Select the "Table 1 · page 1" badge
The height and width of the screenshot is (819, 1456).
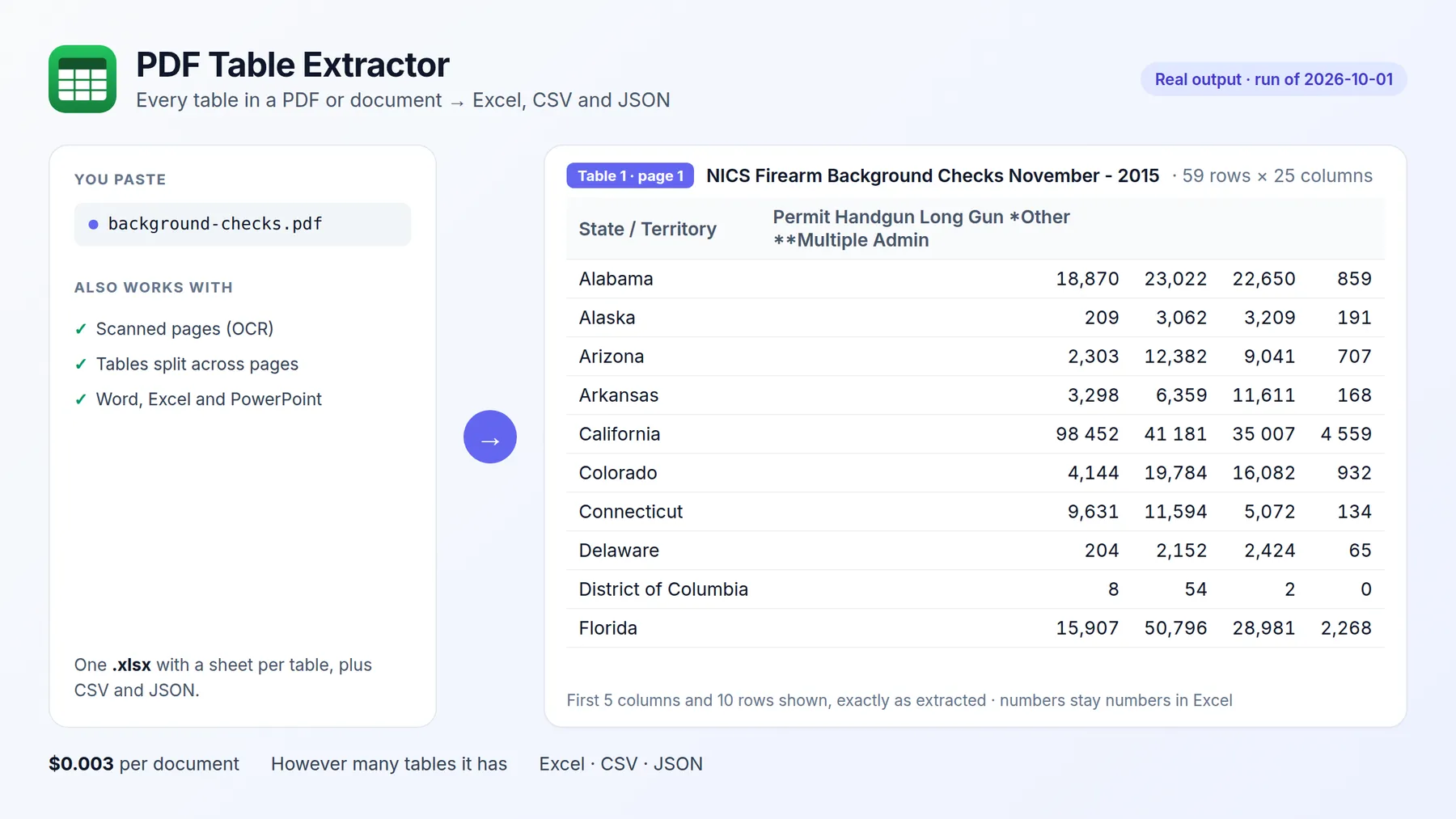[x=630, y=176]
